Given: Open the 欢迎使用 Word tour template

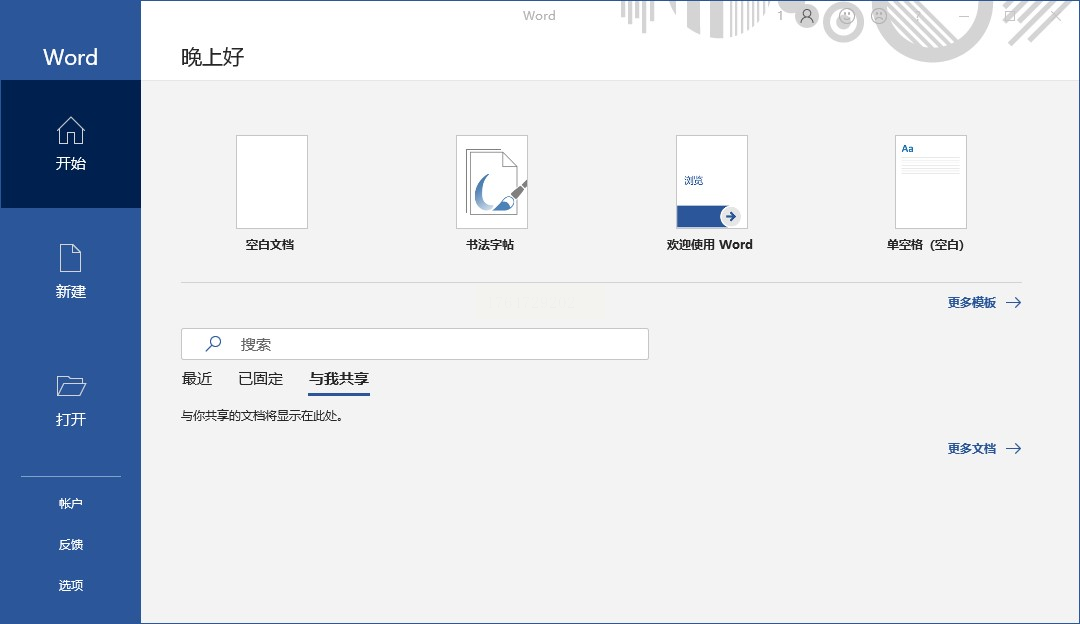Looking at the screenshot, I should pos(712,181).
